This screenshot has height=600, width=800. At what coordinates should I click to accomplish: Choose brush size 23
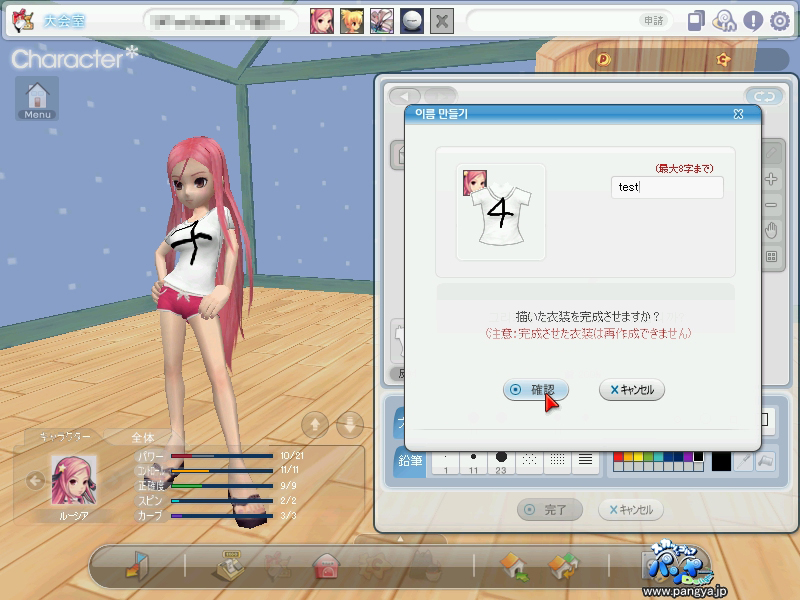(501, 462)
